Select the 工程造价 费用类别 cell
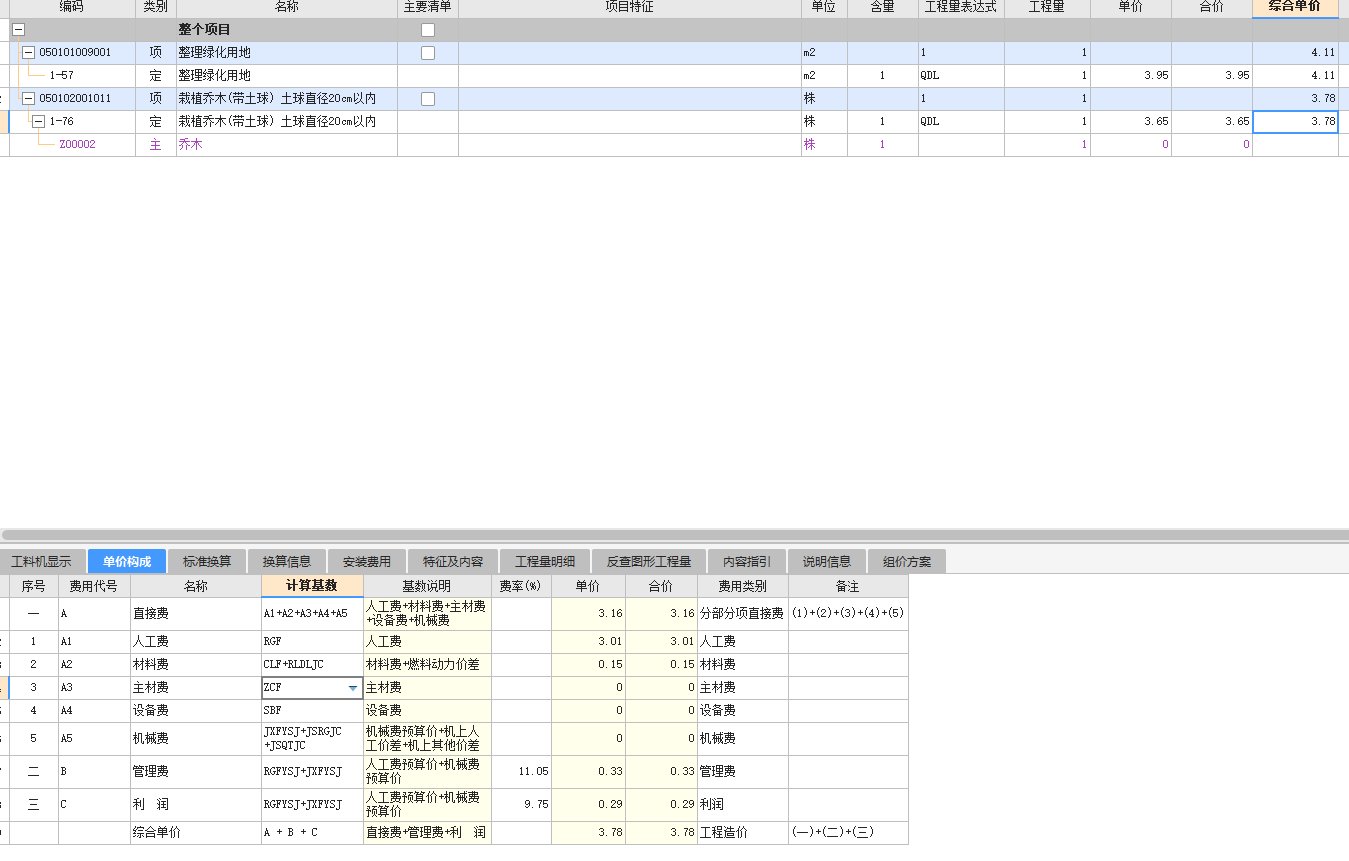1349x861 pixels. click(x=743, y=833)
